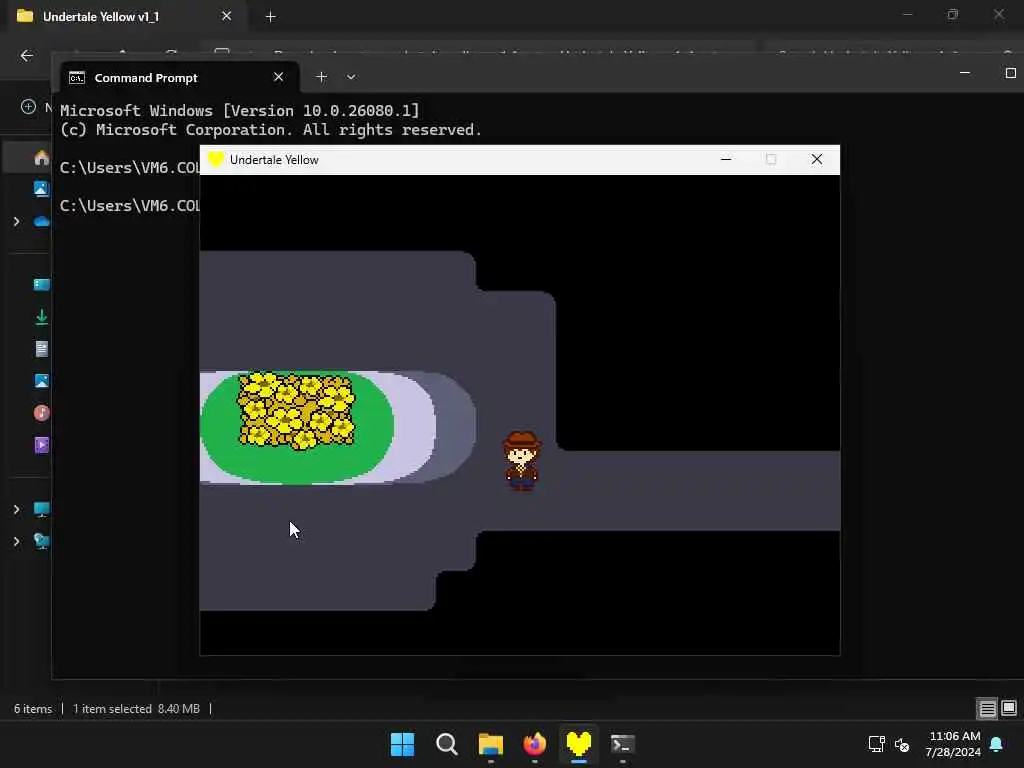
Task: Open notification bell in system tray
Action: tap(997, 744)
